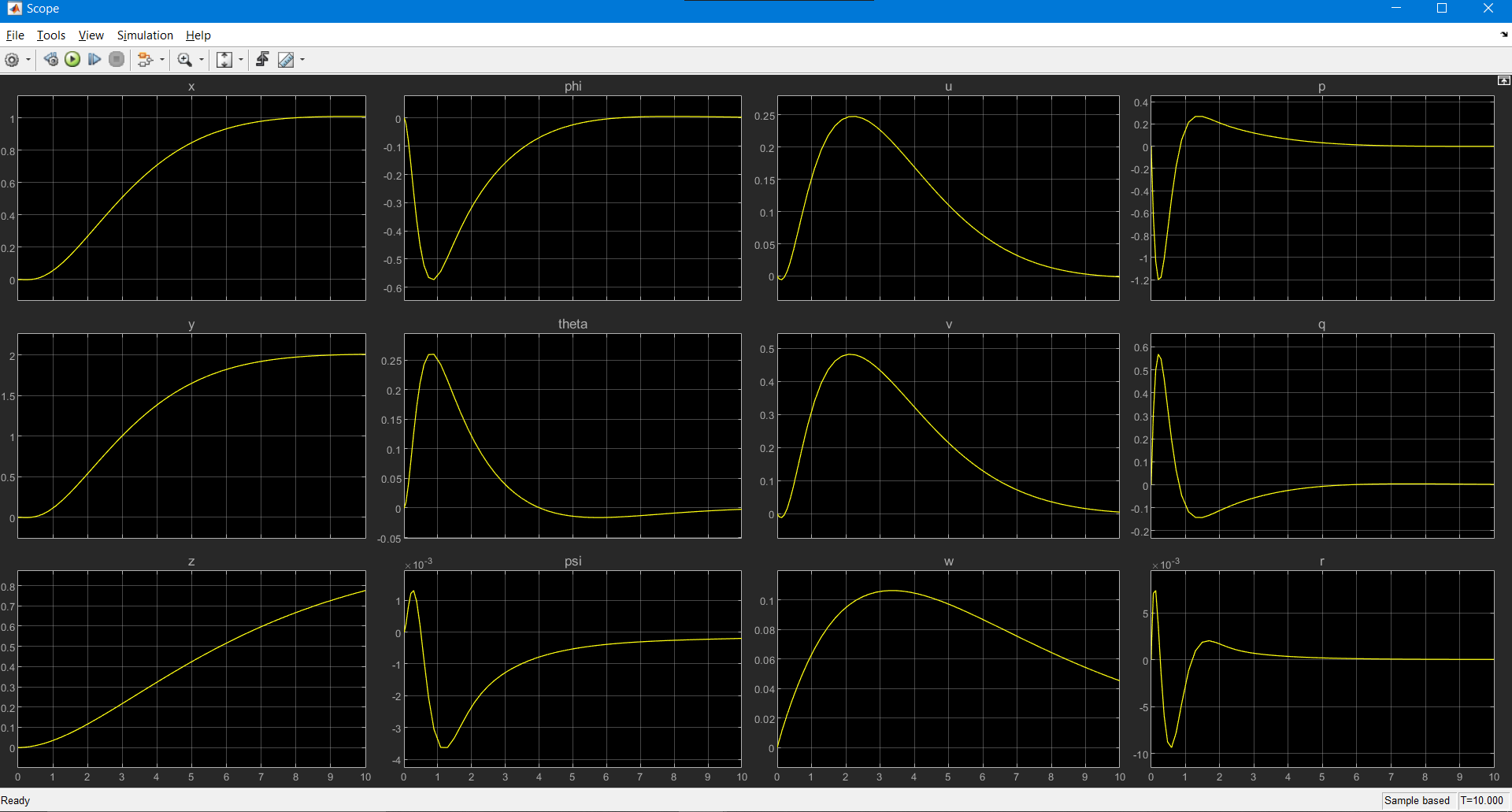Open the Help menu

(198, 35)
